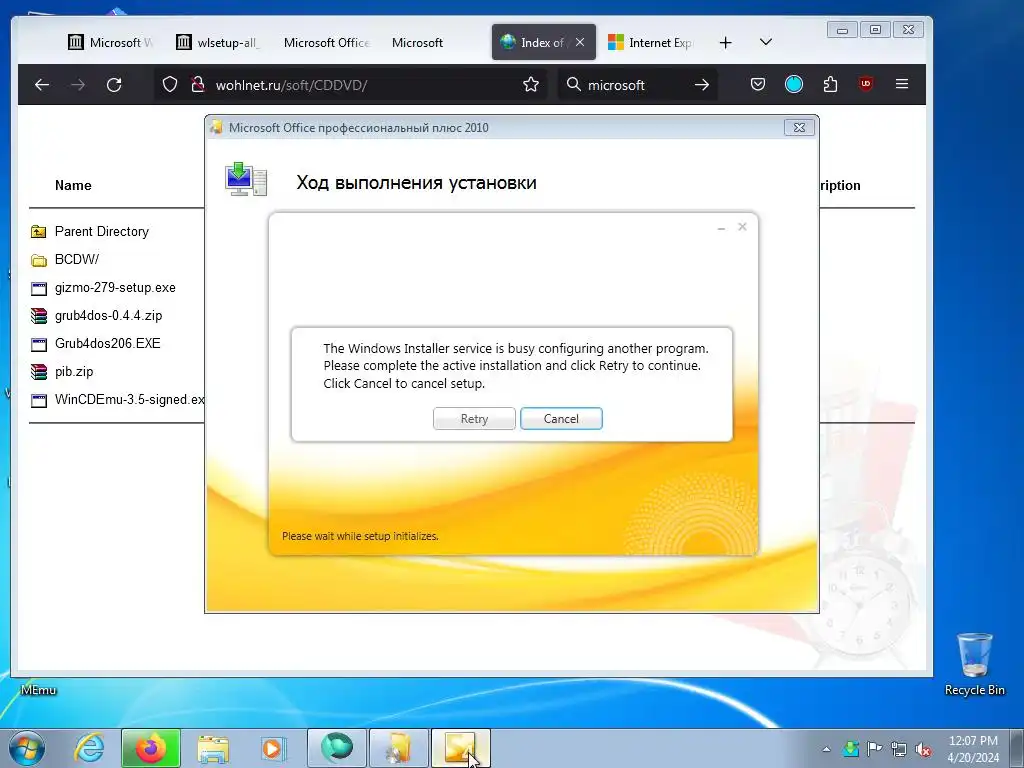Download WinCDEmu-3.5-signed.exe
Image resolution: width=1024 pixels, height=768 pixels.
coord(129,400)
